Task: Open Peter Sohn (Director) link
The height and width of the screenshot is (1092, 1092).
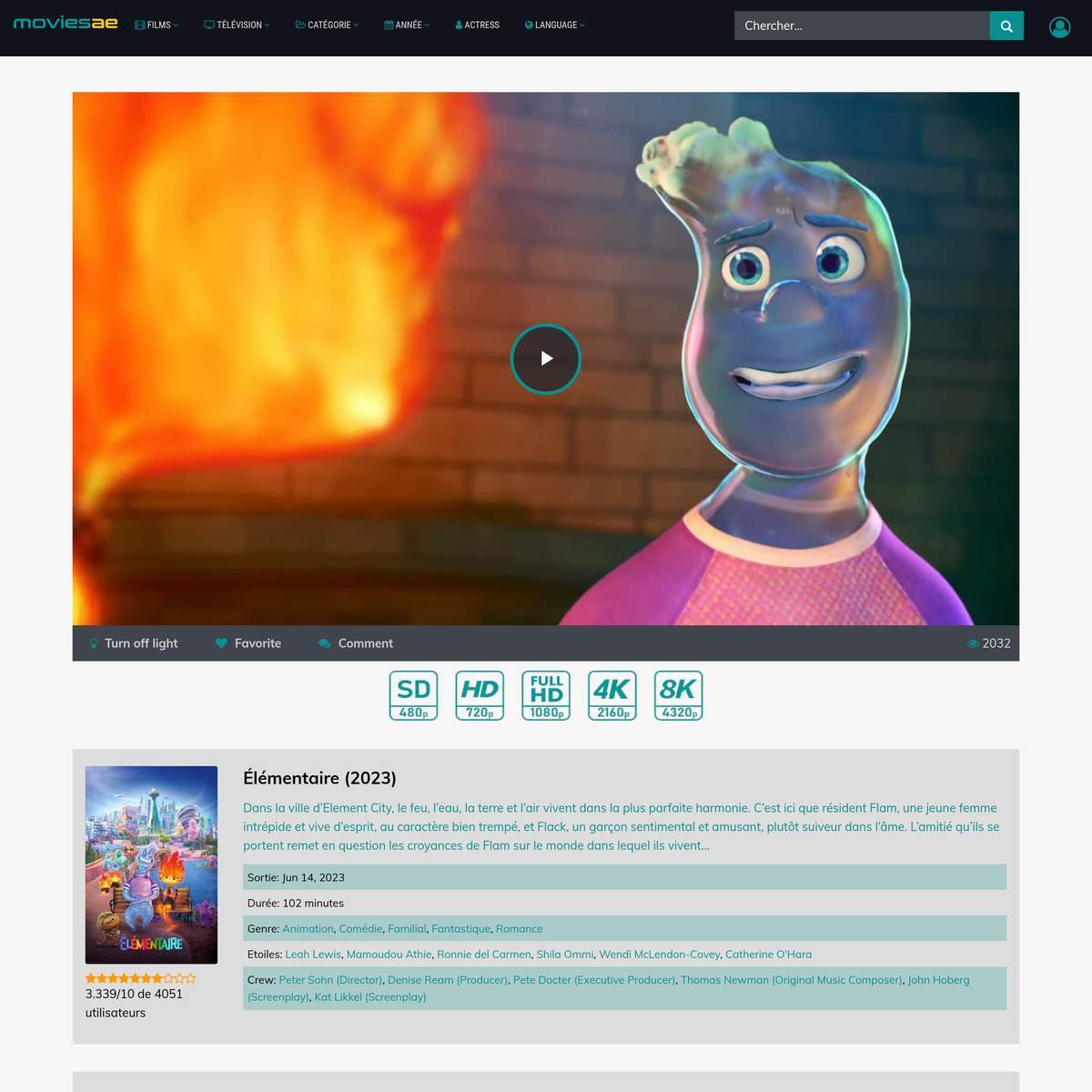Action: pyautogui.click(x=330, y=980)
